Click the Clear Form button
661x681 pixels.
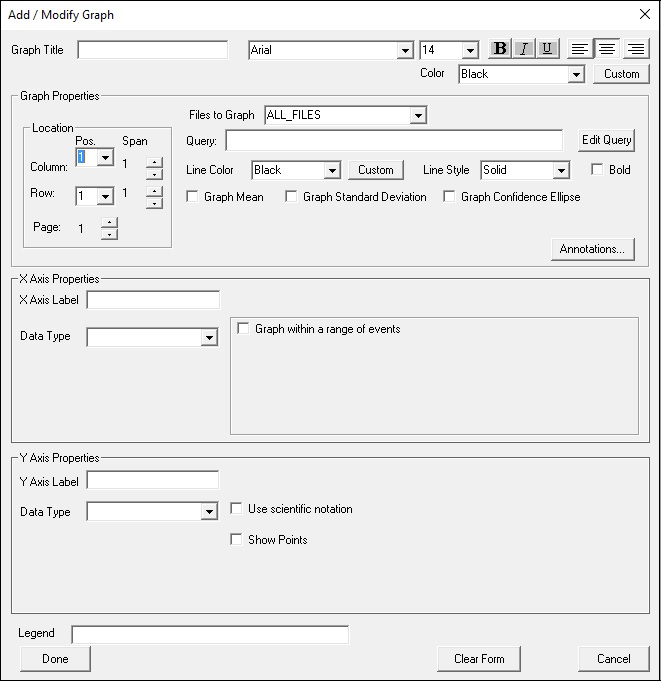[479, 658]
